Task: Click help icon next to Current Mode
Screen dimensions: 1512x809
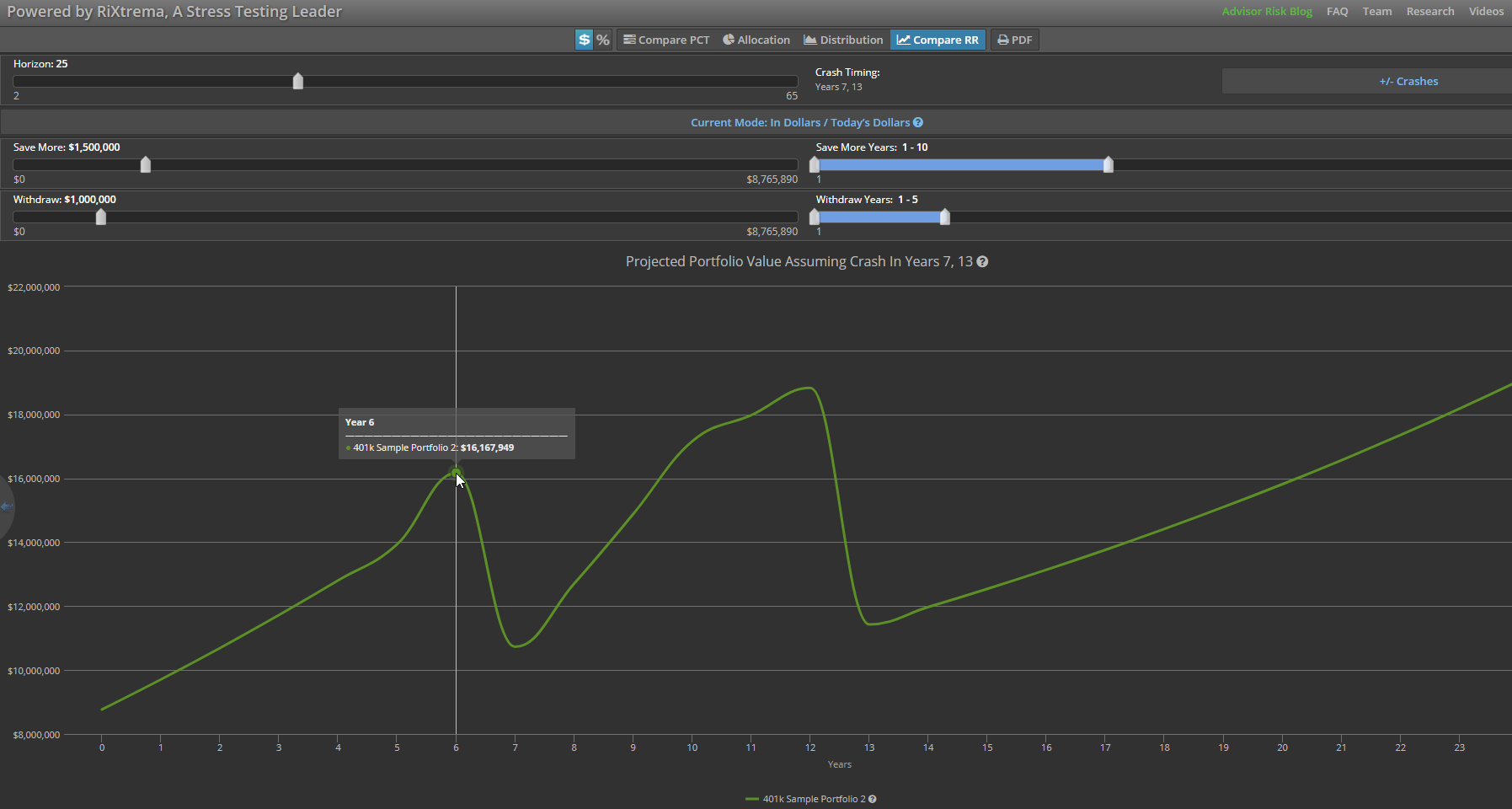Action: [x=918, y=122]
